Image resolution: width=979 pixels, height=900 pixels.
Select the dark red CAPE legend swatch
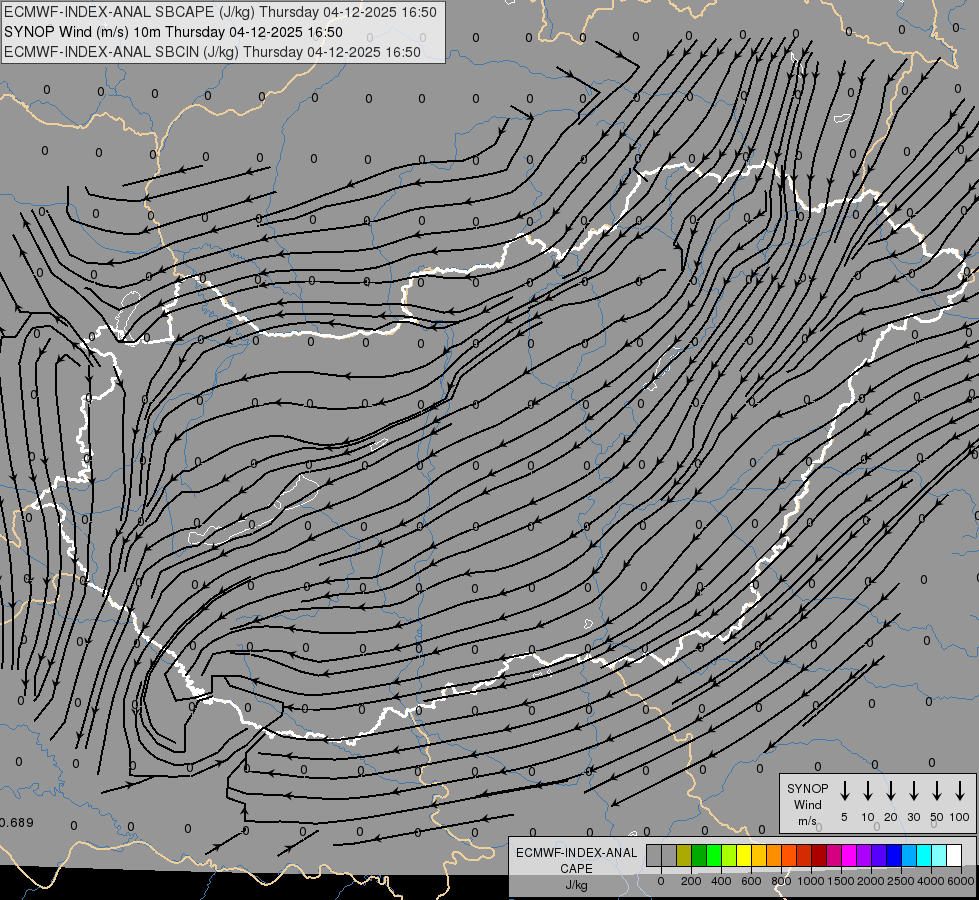(819, 855)
